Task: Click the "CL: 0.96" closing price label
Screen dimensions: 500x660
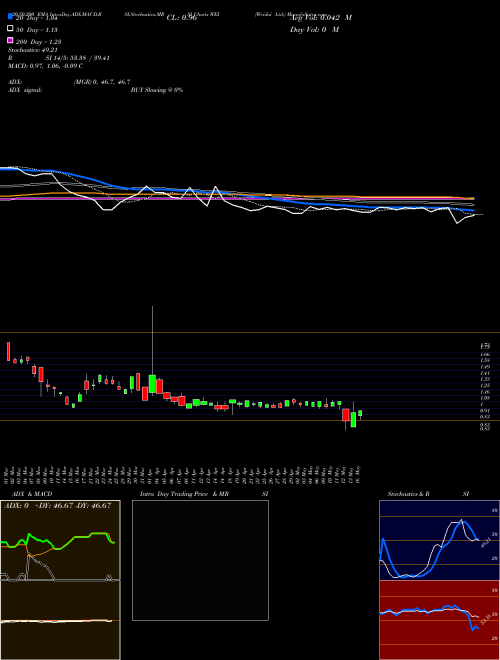Action: [182, 18]
